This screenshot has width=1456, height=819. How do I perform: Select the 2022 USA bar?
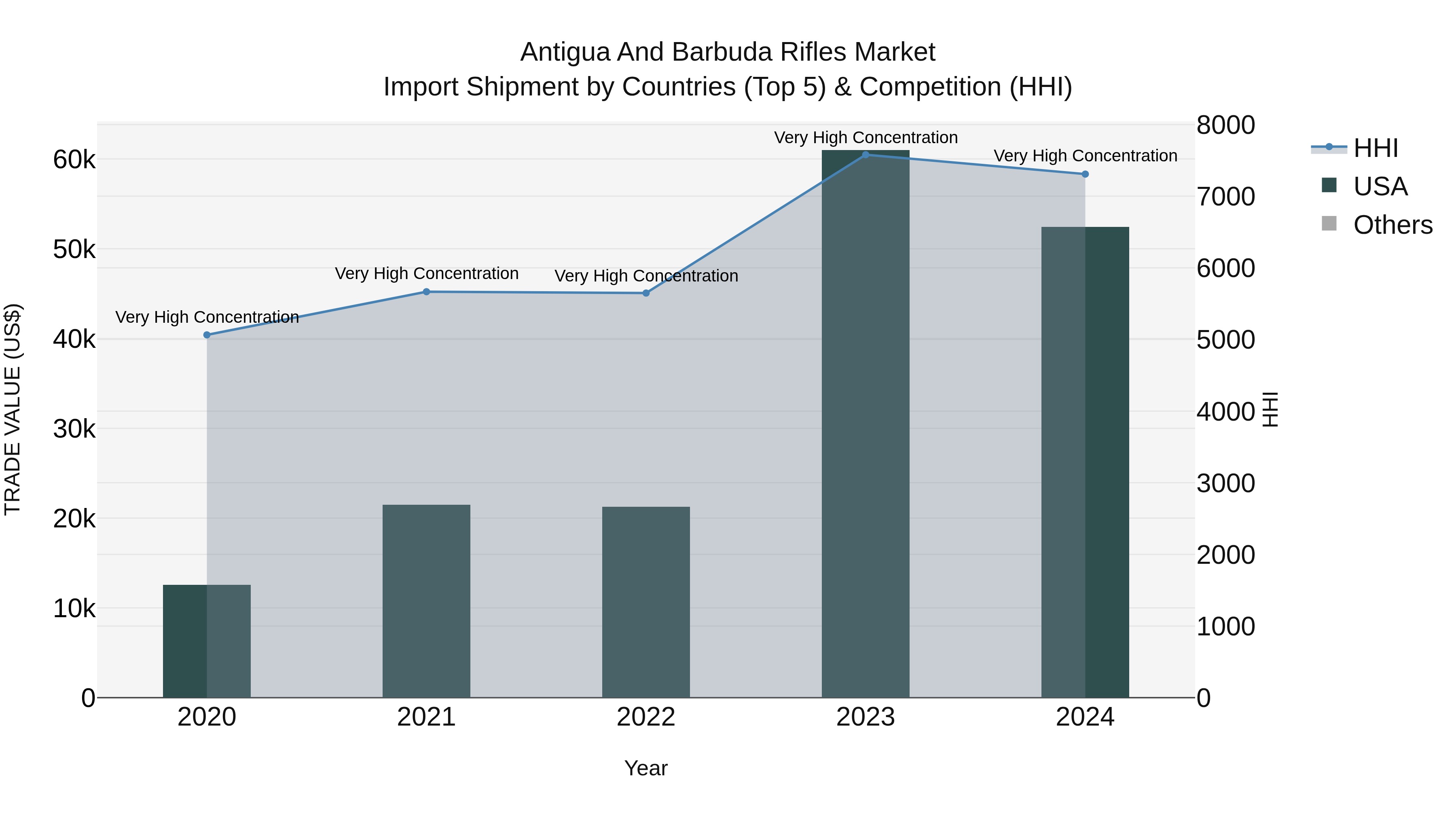coord(646,602)
